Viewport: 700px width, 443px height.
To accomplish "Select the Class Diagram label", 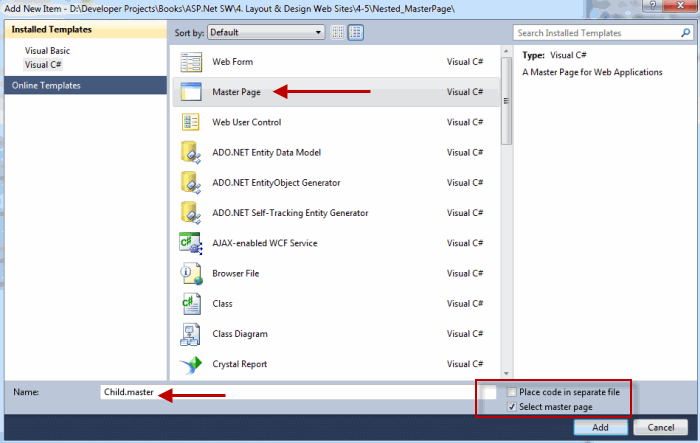I will [x=240, y=334].
